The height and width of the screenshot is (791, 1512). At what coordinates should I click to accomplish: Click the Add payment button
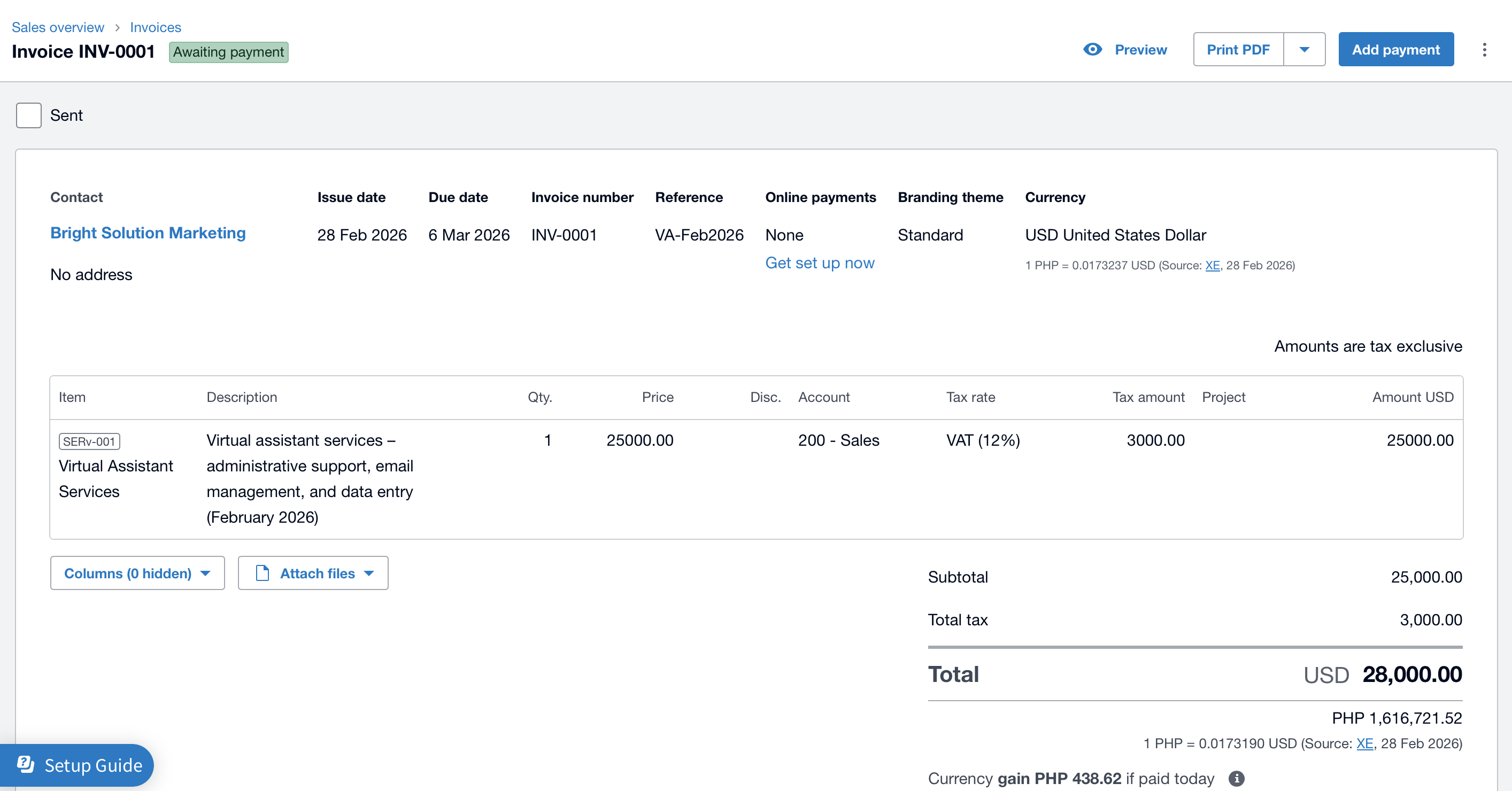[1395, 50]
